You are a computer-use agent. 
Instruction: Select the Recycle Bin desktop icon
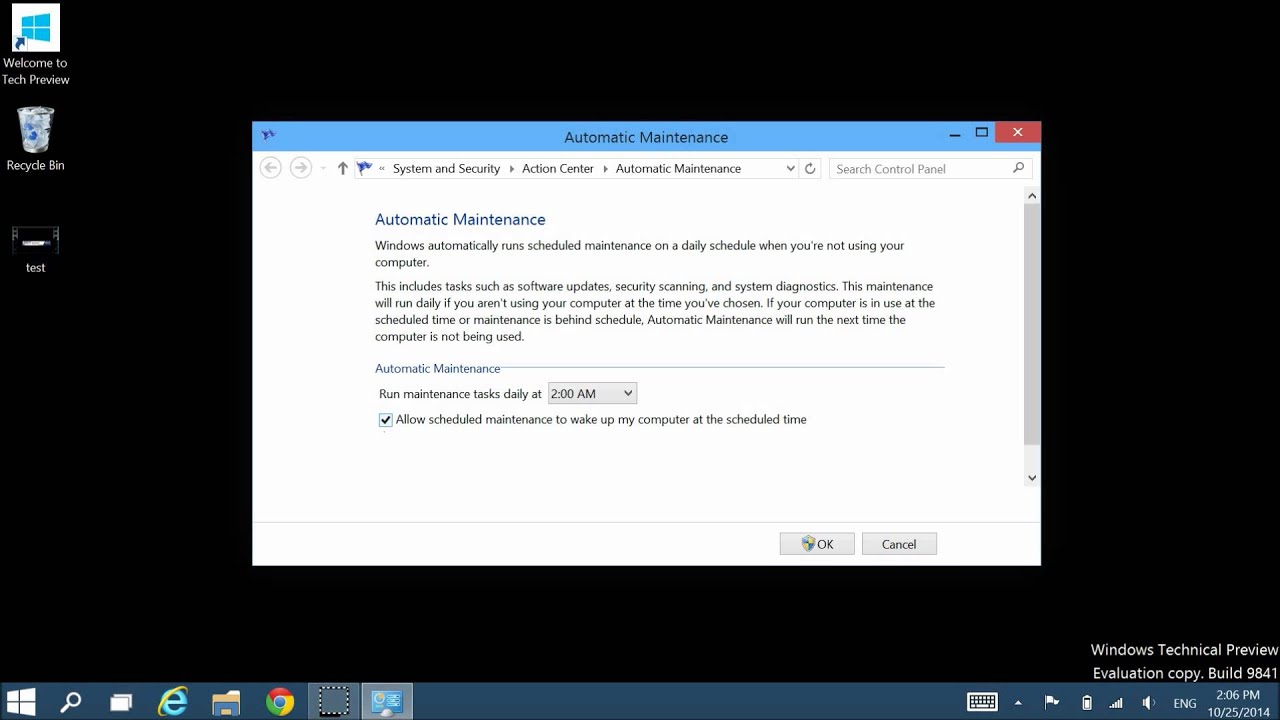pos(35,140)
